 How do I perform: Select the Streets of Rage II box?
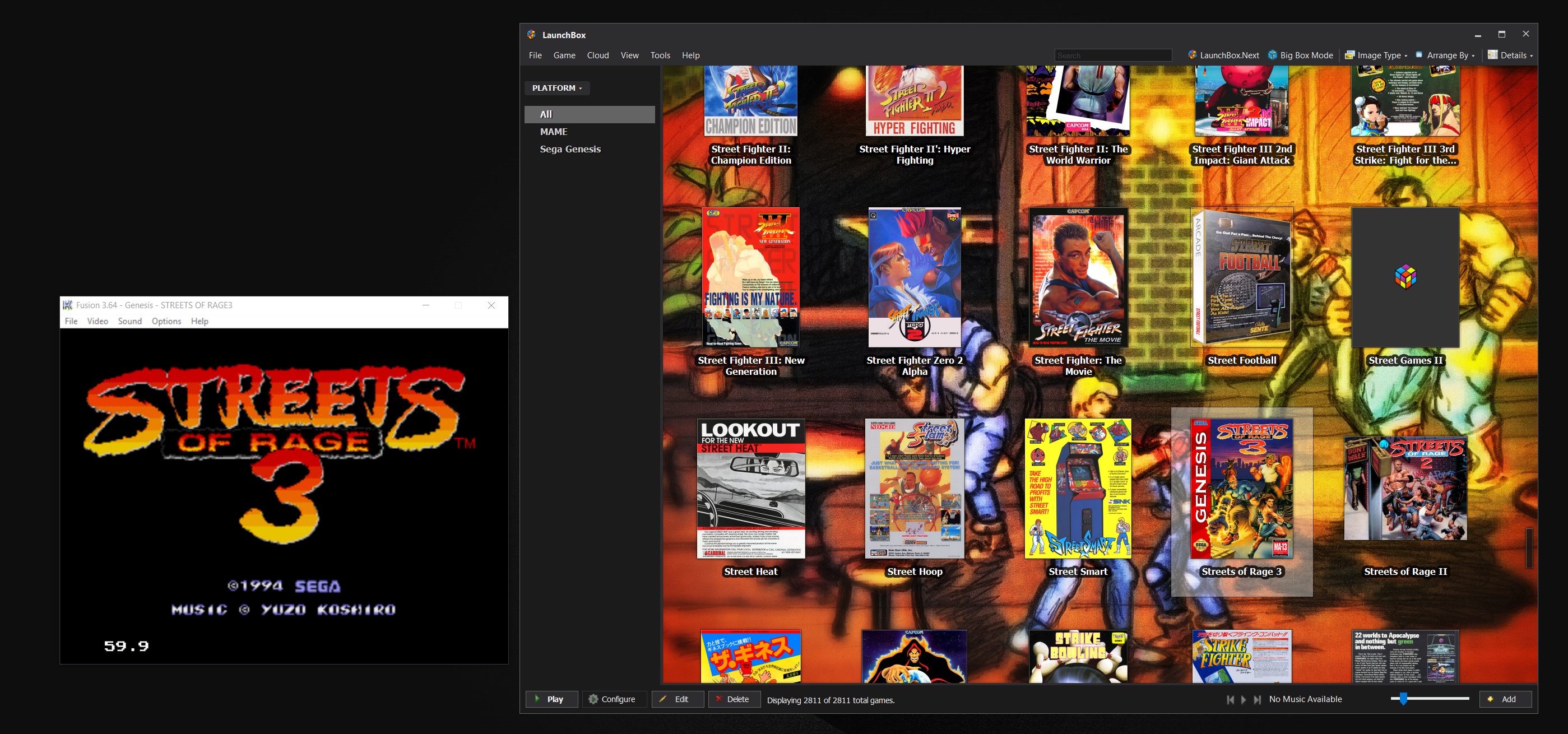(1405, 488)
